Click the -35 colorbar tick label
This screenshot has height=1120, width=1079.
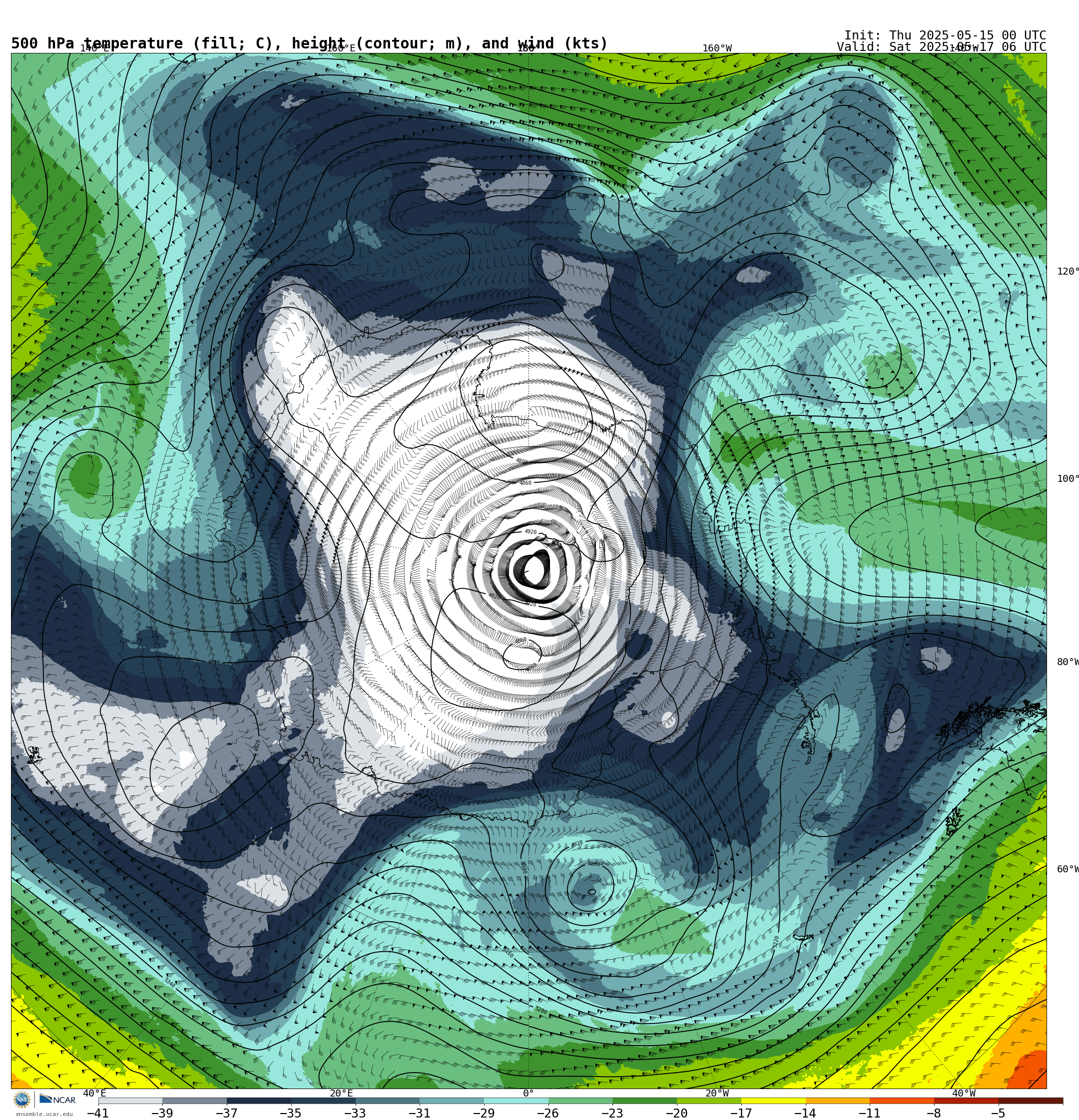[x=290, y=1113]
